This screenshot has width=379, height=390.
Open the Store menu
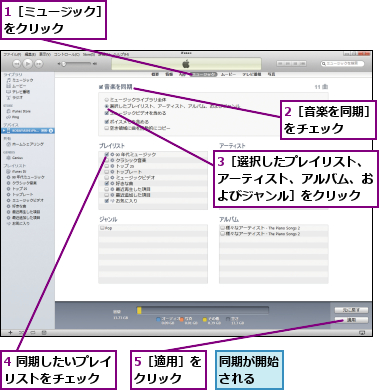coord(89,54)
